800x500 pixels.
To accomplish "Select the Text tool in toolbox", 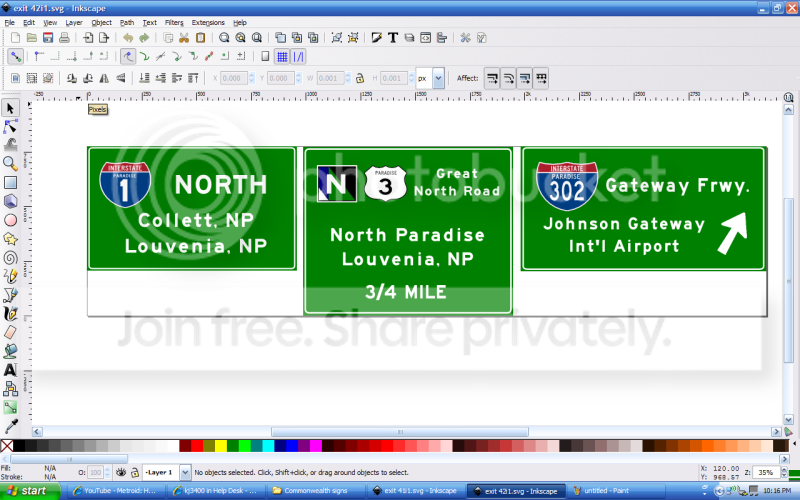I will click(10, 369).
